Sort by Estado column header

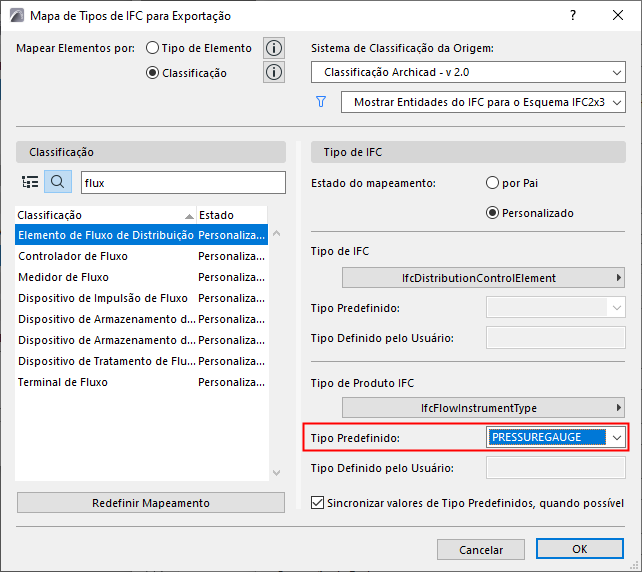[232, 215]
